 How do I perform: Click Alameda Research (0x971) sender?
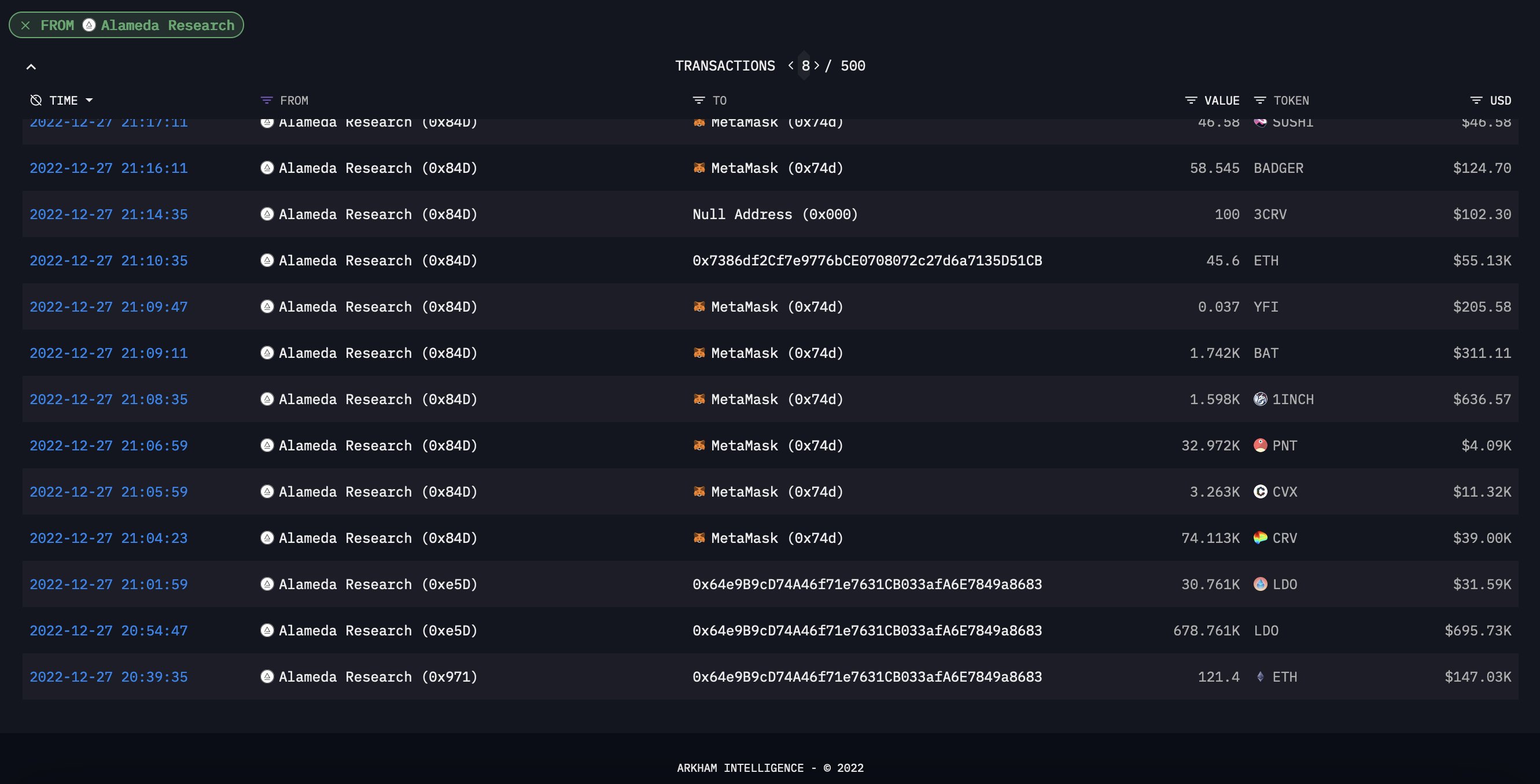[378, 677]
